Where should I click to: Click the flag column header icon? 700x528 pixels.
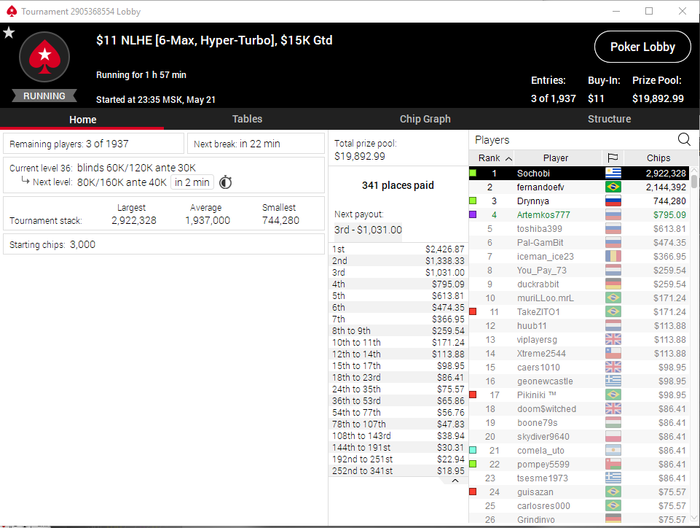[613, 158]
